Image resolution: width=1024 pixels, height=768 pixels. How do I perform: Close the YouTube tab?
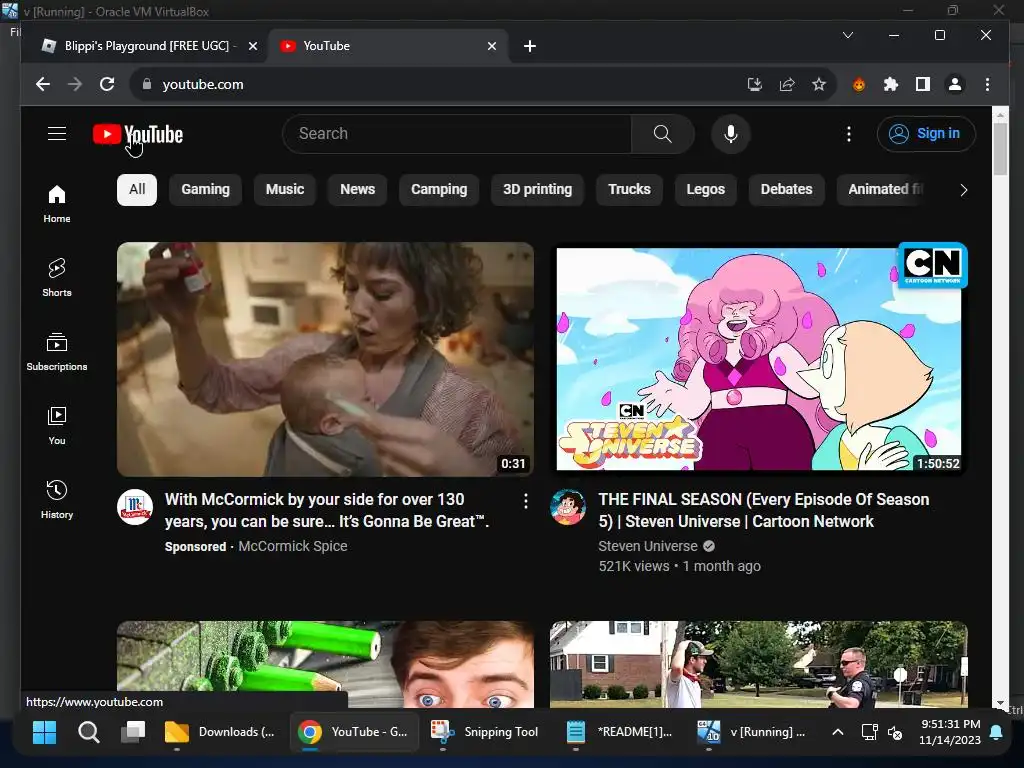pyautogui.click(x=492, y=46)
